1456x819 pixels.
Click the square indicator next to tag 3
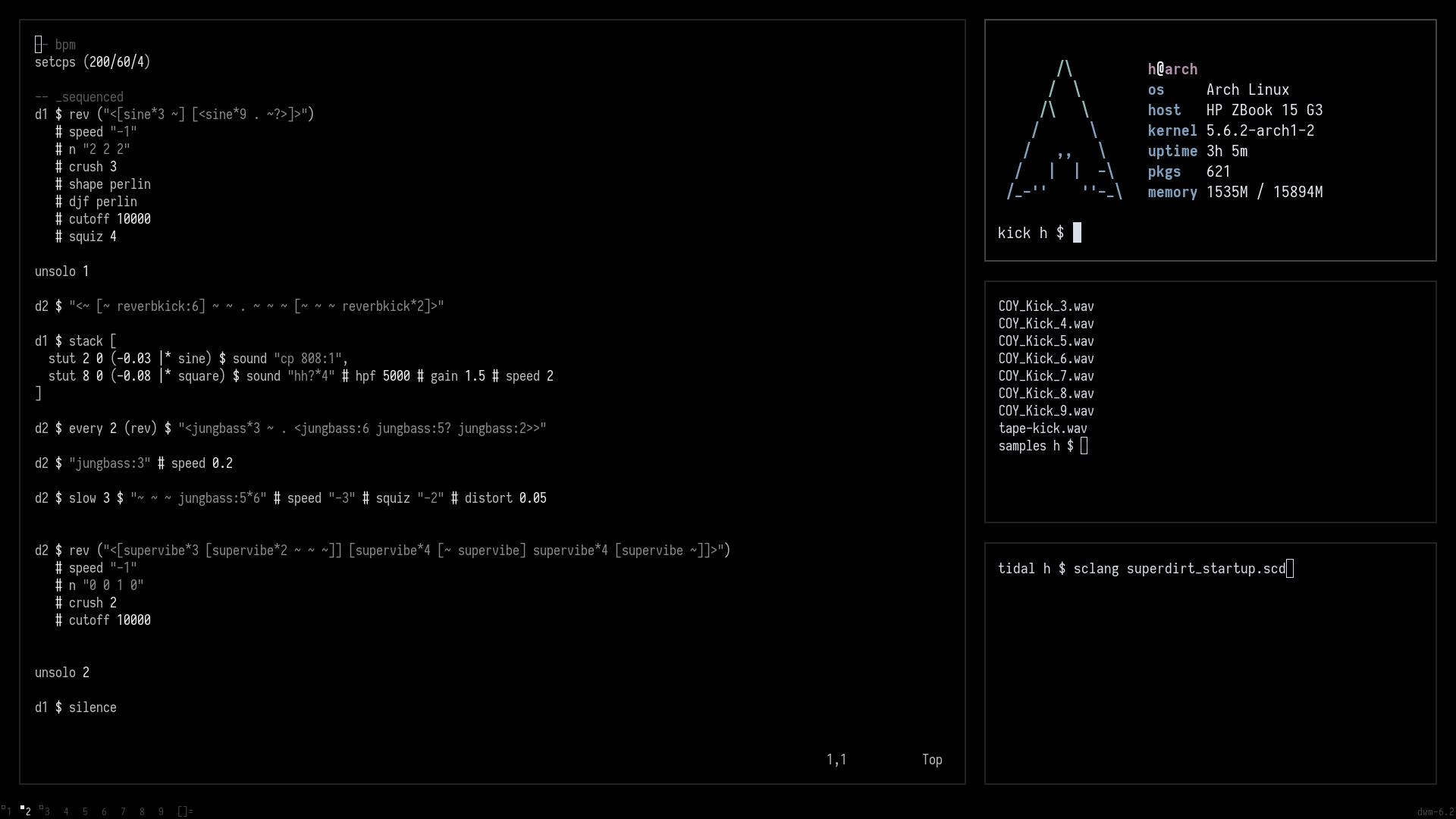42,807
